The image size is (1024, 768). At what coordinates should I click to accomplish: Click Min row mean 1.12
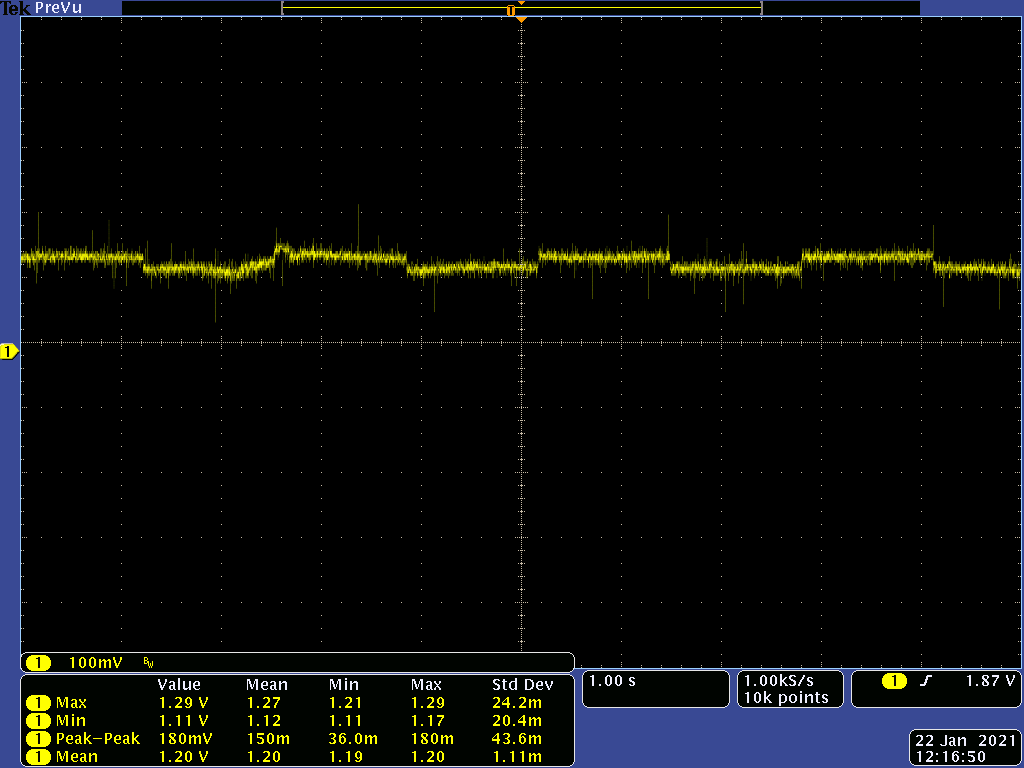pos(263,721)
